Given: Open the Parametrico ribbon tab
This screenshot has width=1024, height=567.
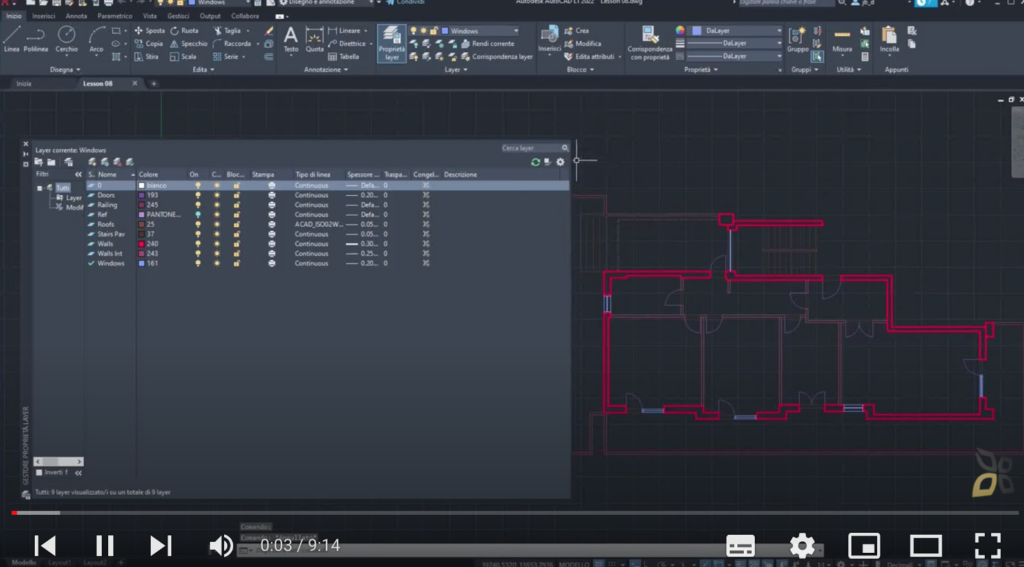Looking at the screenshot, I should pos(115,16).
